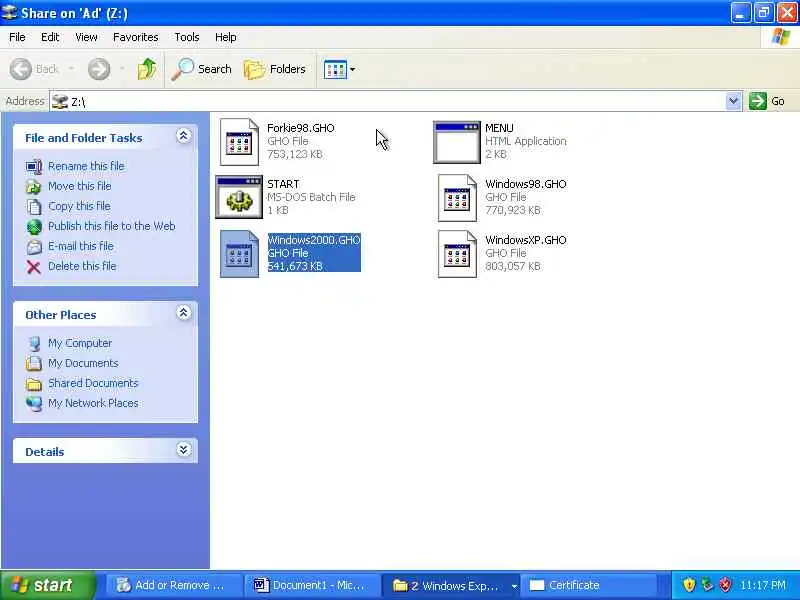Click Rename this file link
Image resolution: width=800 pixels, height=600 pixels.
coord(86,166)
